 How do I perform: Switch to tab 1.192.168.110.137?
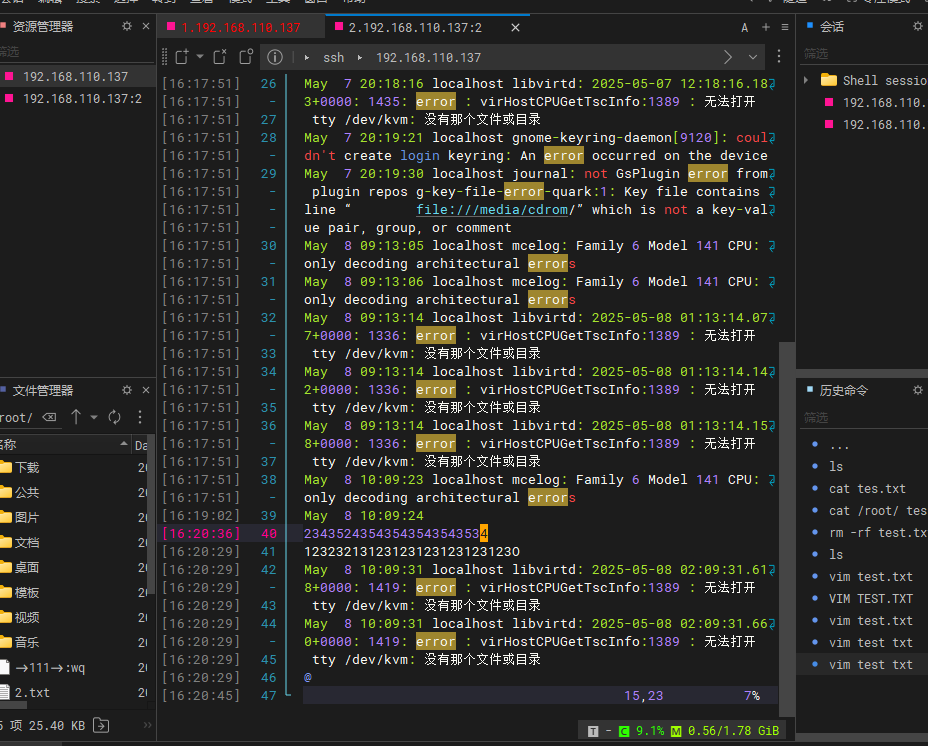tap(241, 28)
